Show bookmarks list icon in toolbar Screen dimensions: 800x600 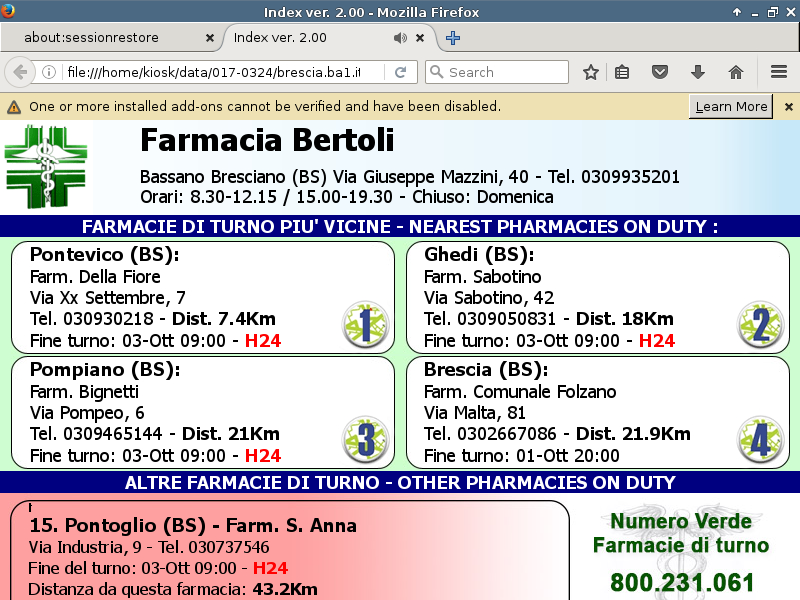(x=622, y=72)
